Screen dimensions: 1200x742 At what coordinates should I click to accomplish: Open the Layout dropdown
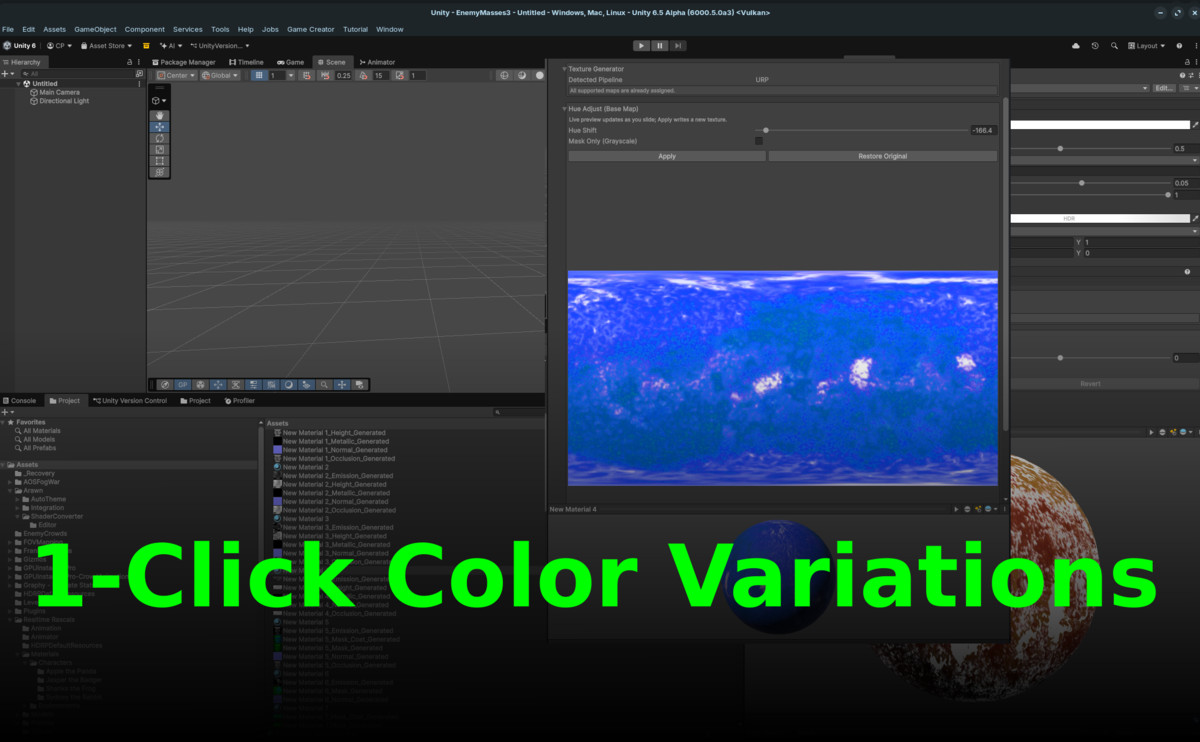coord(1147,45)
